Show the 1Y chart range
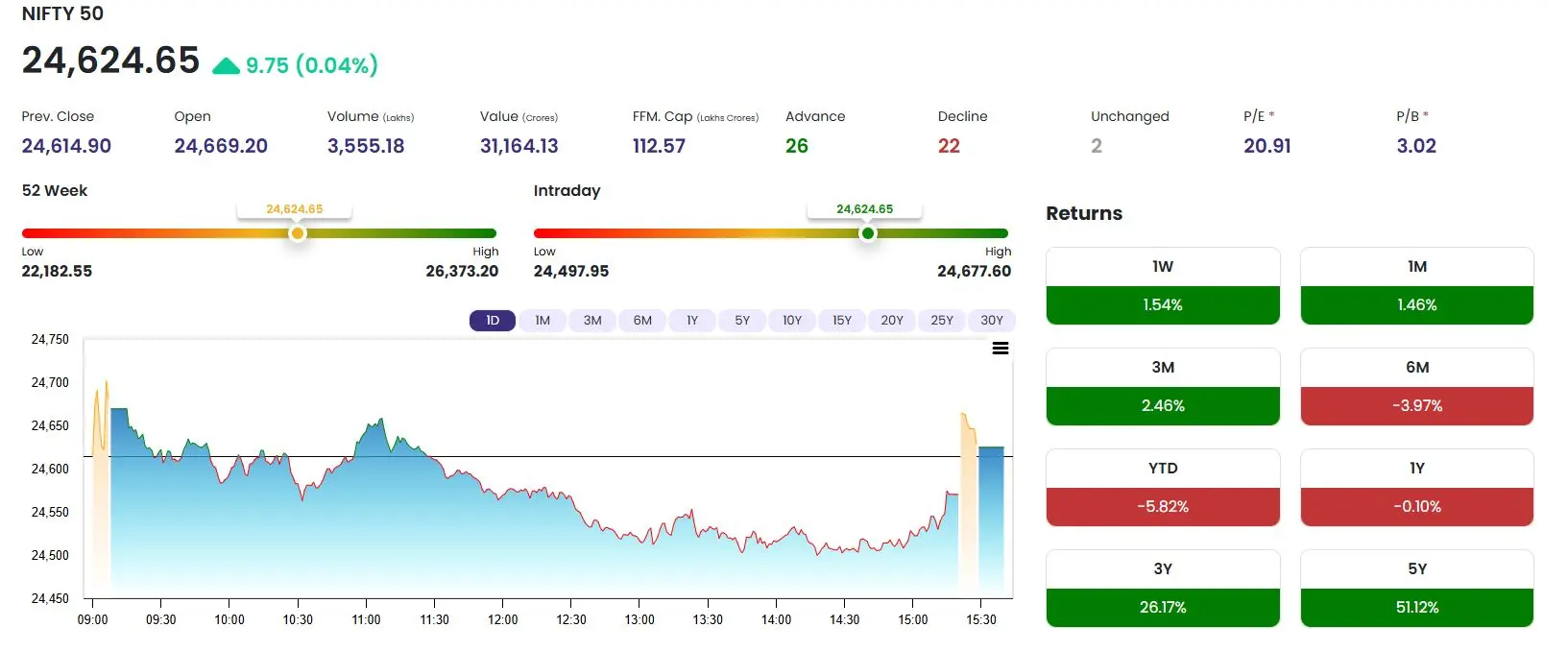 pyautogui.click(x=692, y=321)
